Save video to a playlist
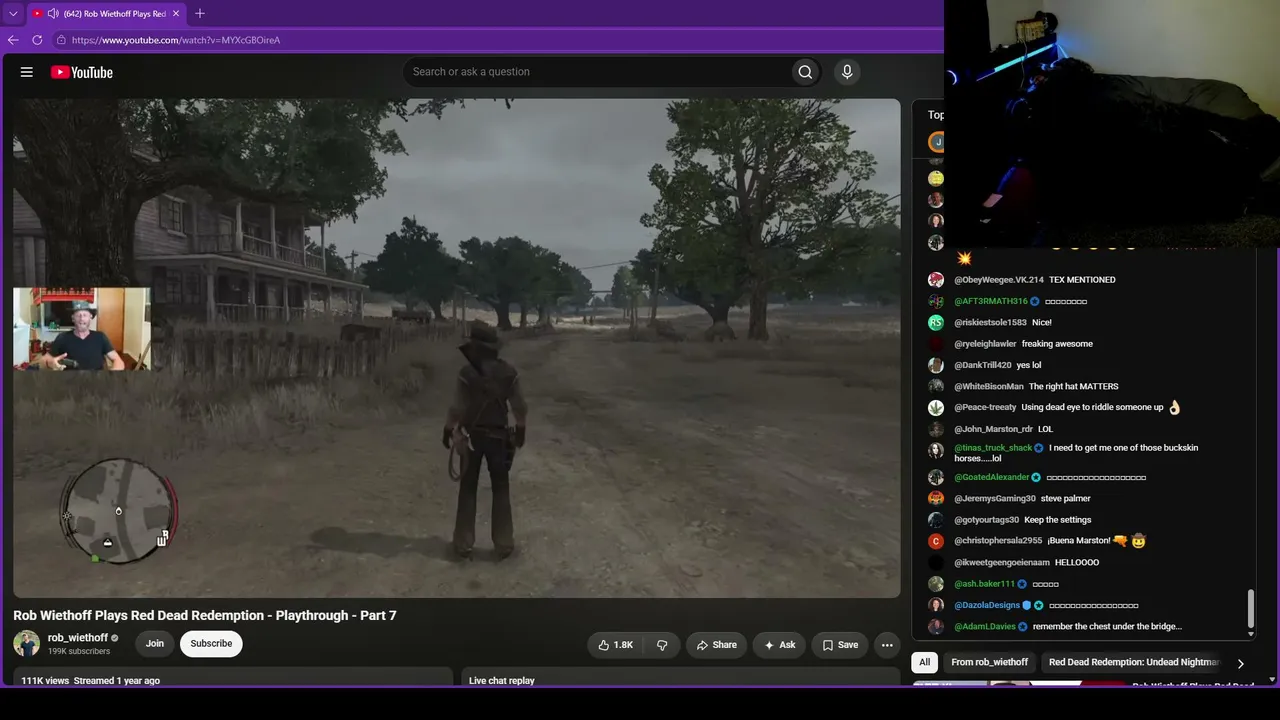 click(x=840, y=645)
